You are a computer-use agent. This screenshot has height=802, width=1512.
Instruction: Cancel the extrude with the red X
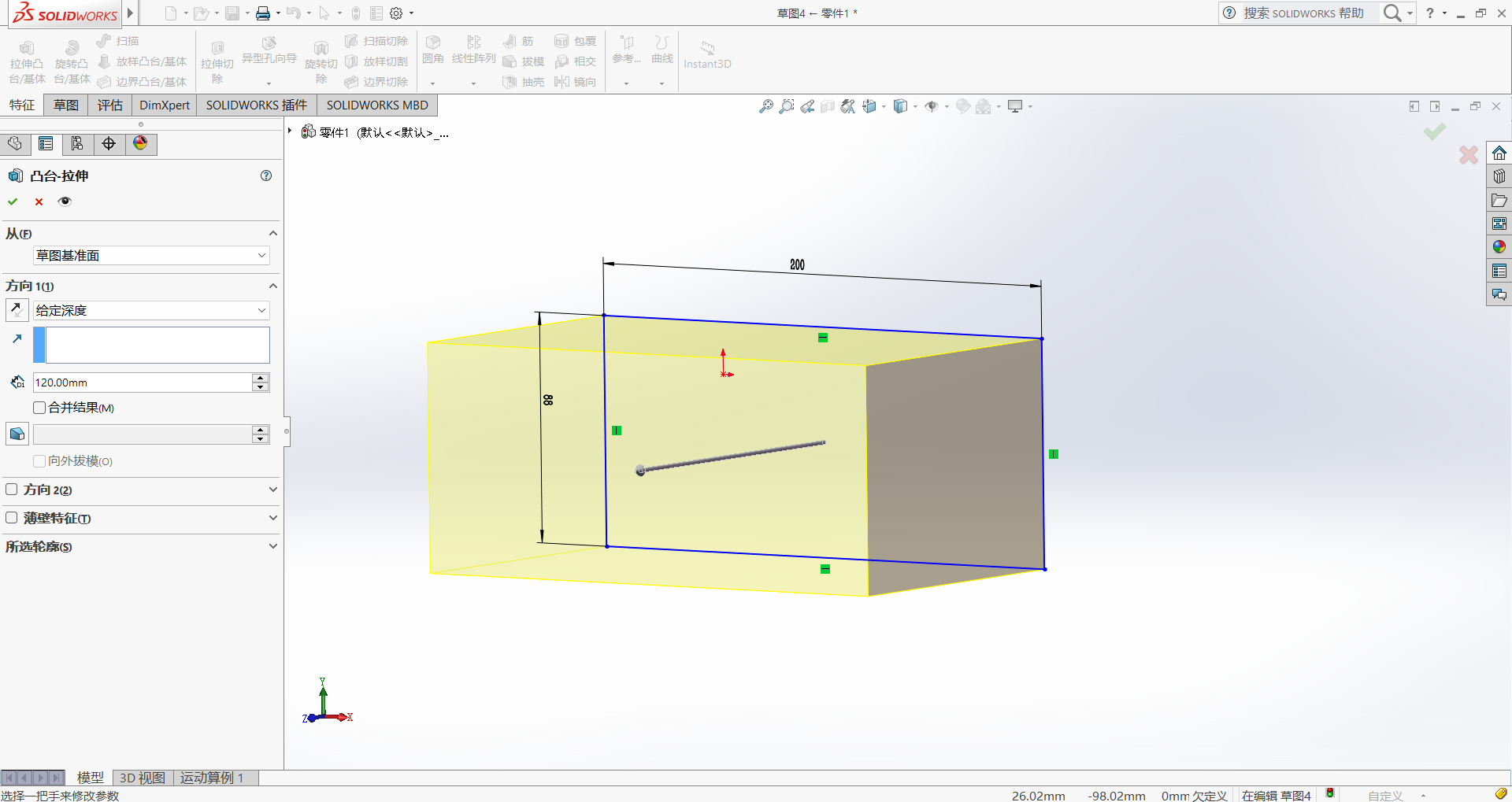point(39,202)
